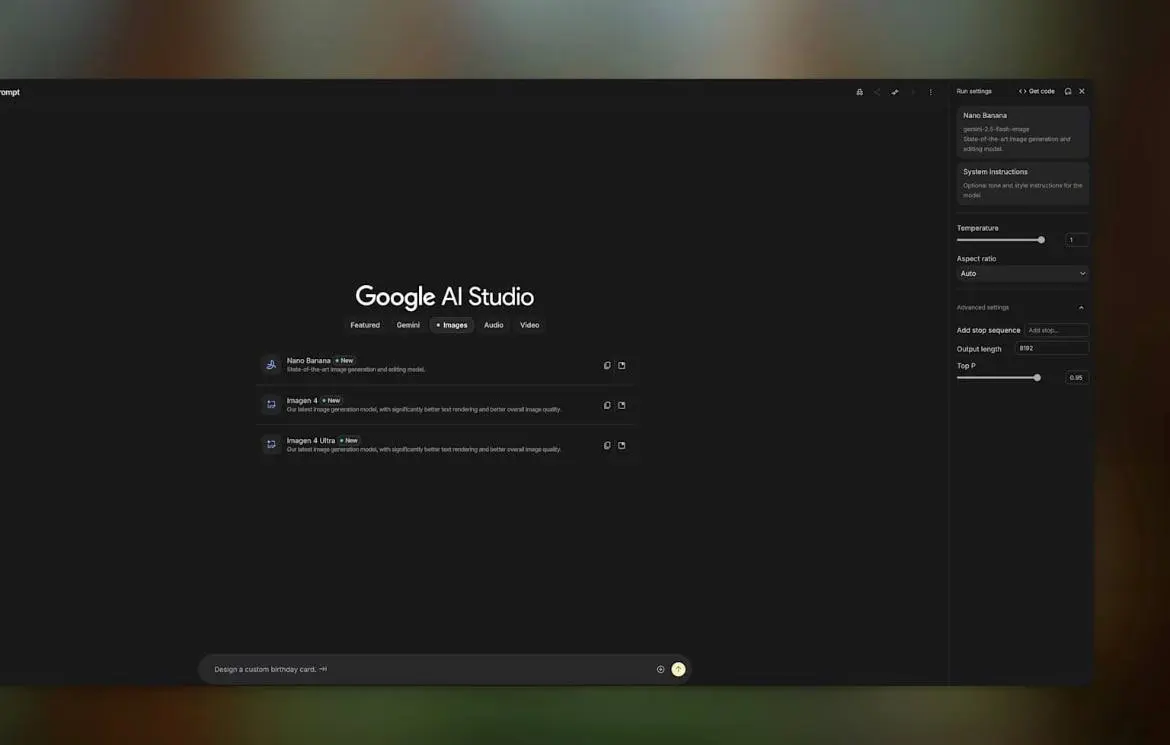Image resolution: width=1170 pixels, height=745 pixels.
Task: Click the Output length field showing 8192
Action: [x=1052, y=348]
